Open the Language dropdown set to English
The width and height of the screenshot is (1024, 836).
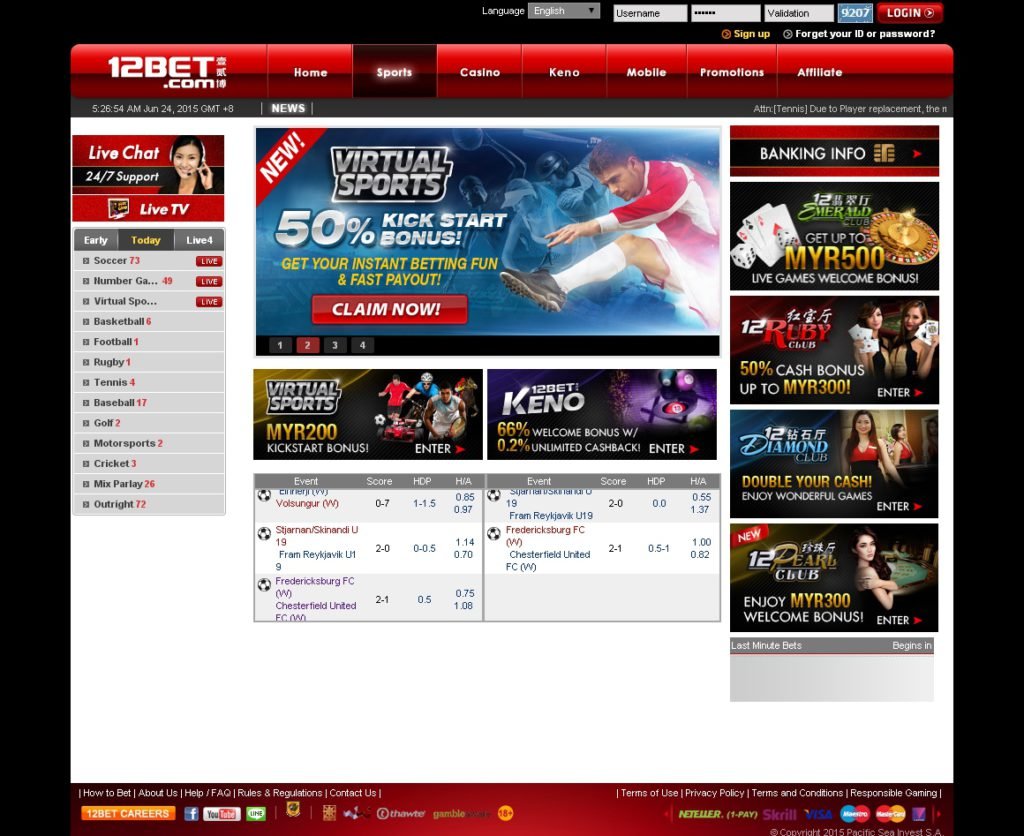point(564,10)
